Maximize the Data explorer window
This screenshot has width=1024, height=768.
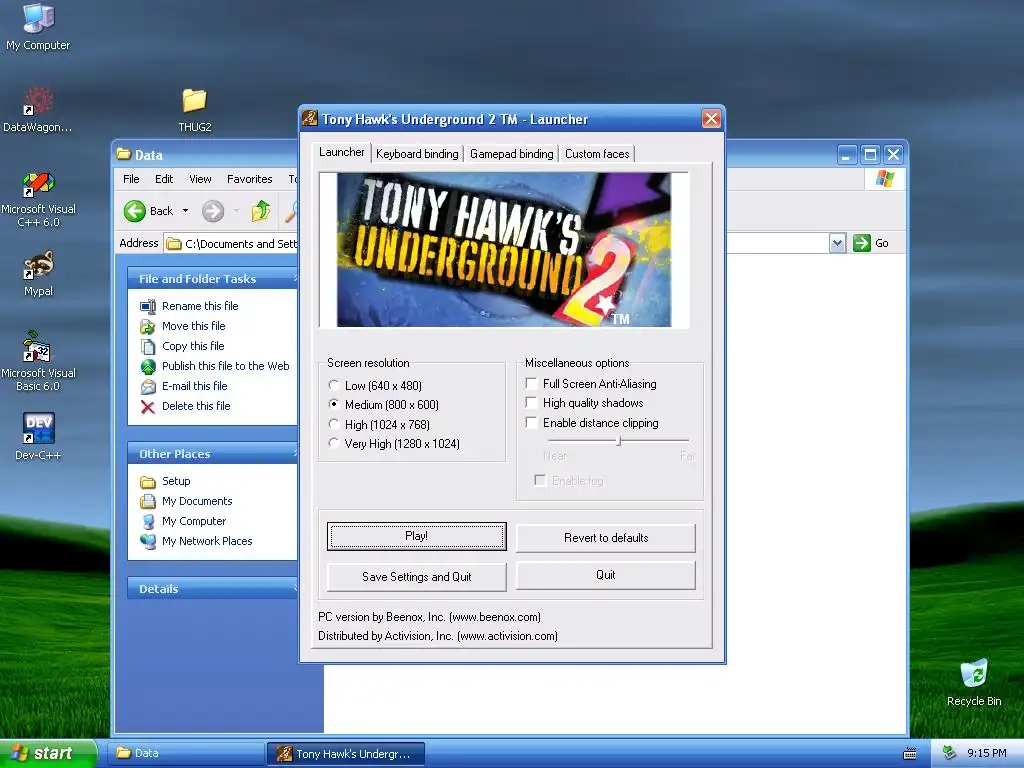(x=870, y=155)
